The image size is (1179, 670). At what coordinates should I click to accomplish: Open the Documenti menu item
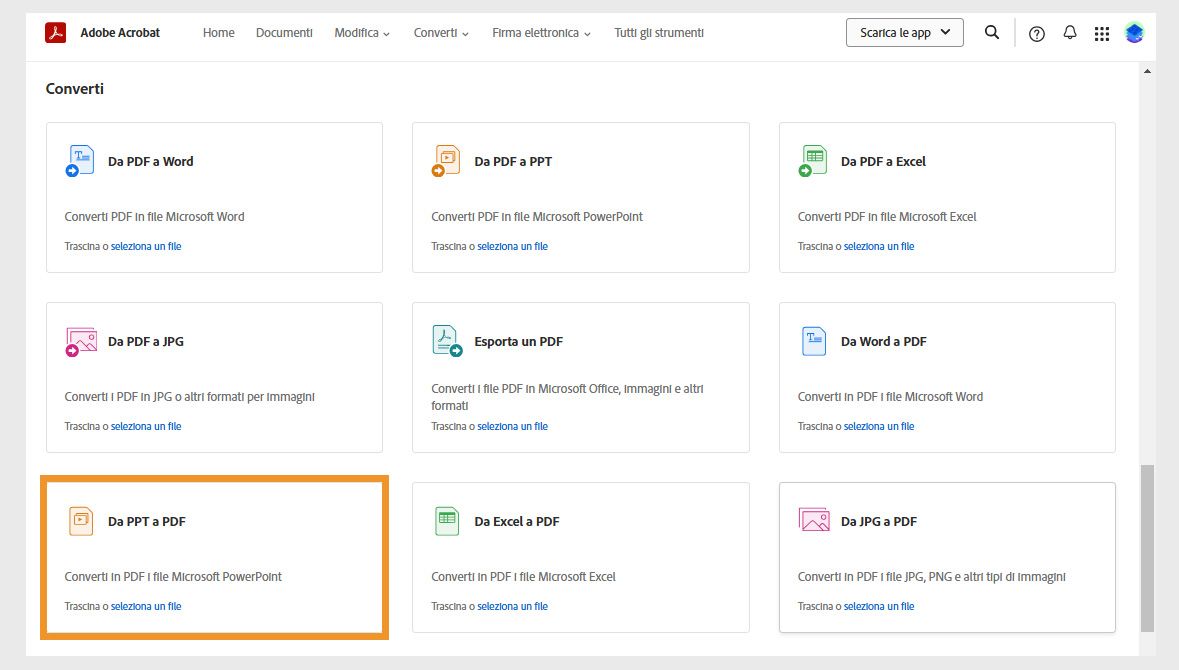click(x=284, y=33)
